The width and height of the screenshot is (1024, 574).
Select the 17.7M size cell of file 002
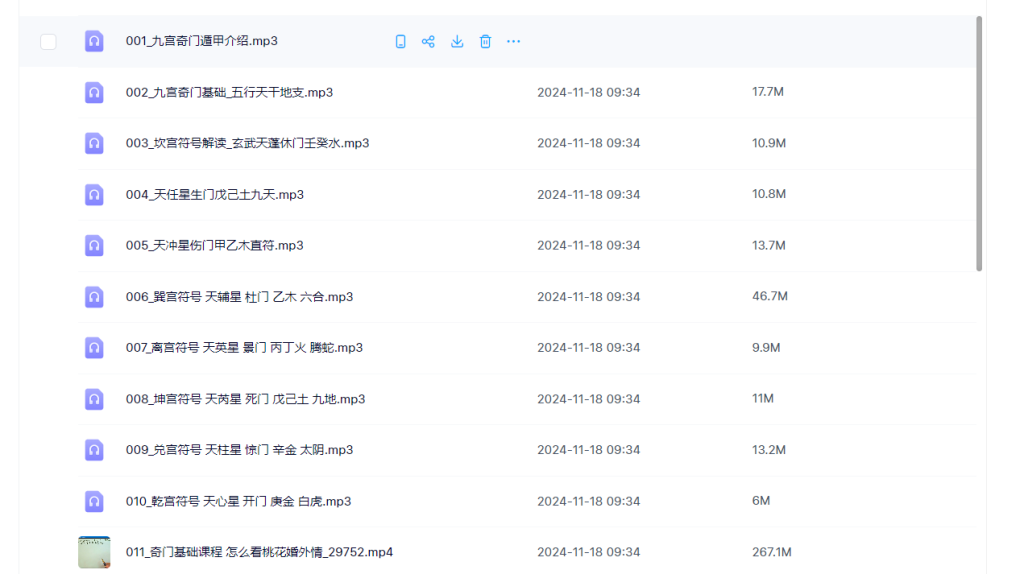(767, 92)
